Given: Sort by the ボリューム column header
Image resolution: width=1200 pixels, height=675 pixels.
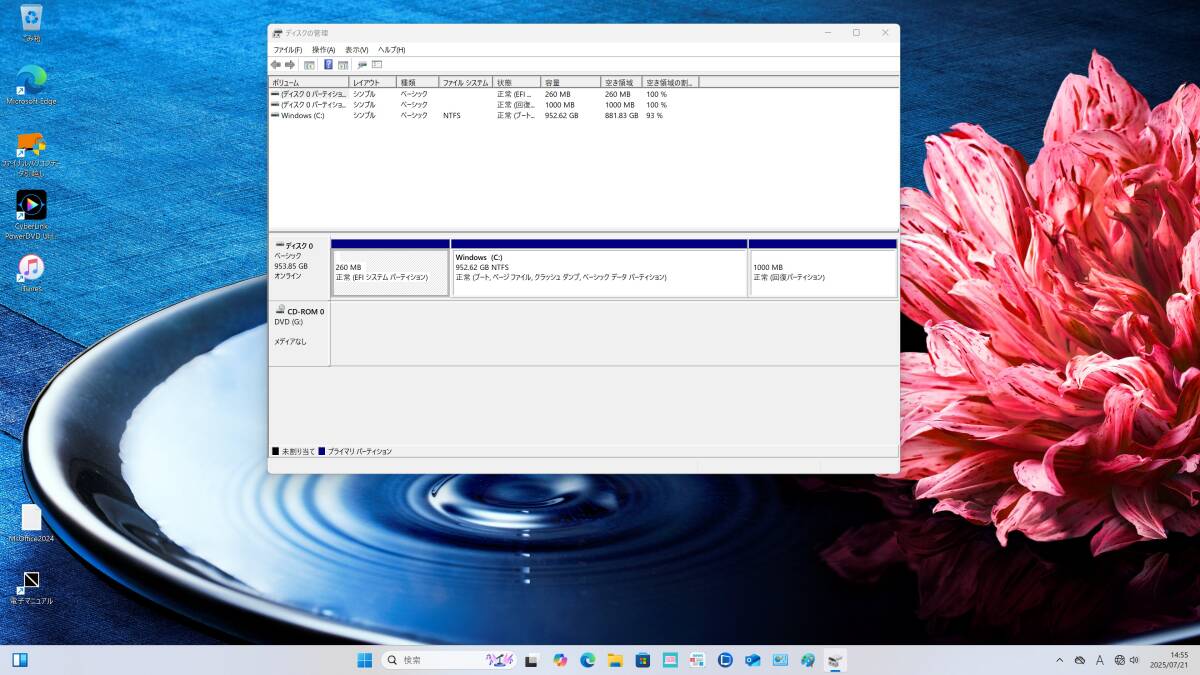Looking at the screenshot, I should pyautogui.click(x=309, y=82).
